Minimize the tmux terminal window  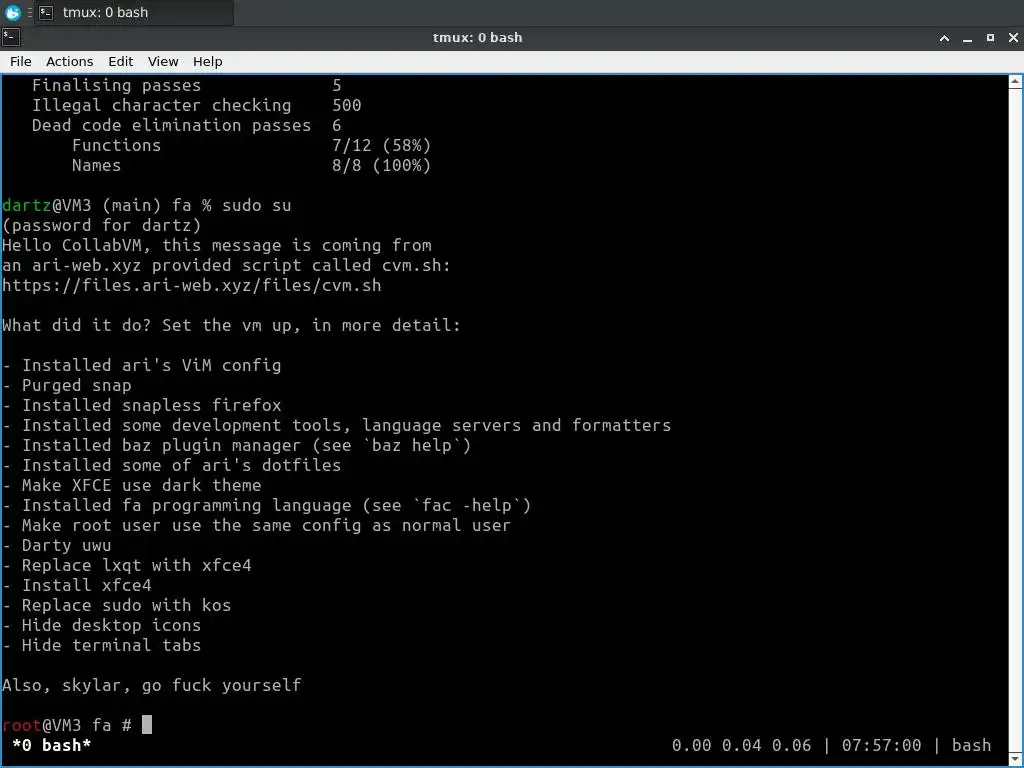(967, 38)
